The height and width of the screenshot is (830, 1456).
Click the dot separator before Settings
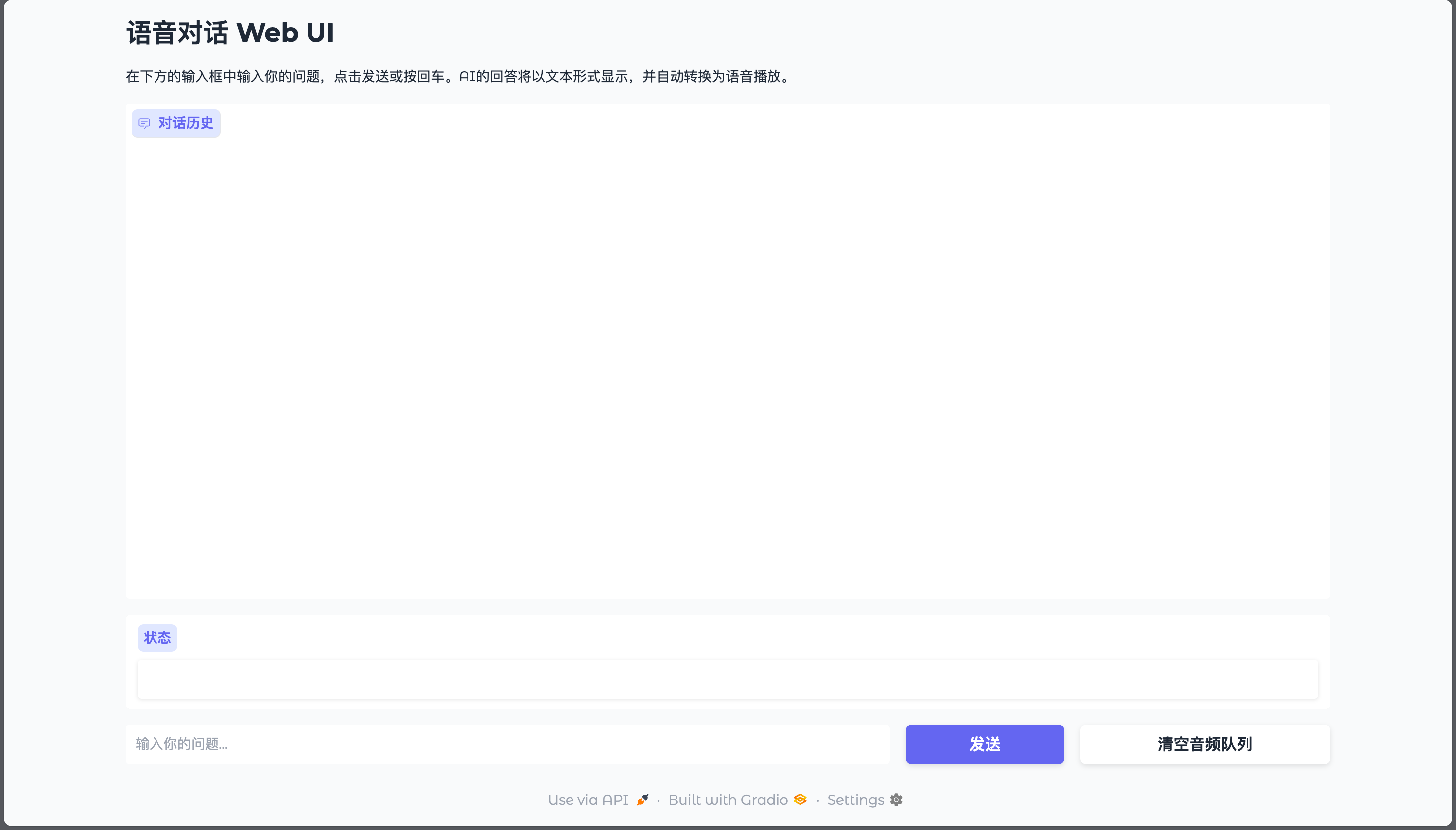[818, 800]
